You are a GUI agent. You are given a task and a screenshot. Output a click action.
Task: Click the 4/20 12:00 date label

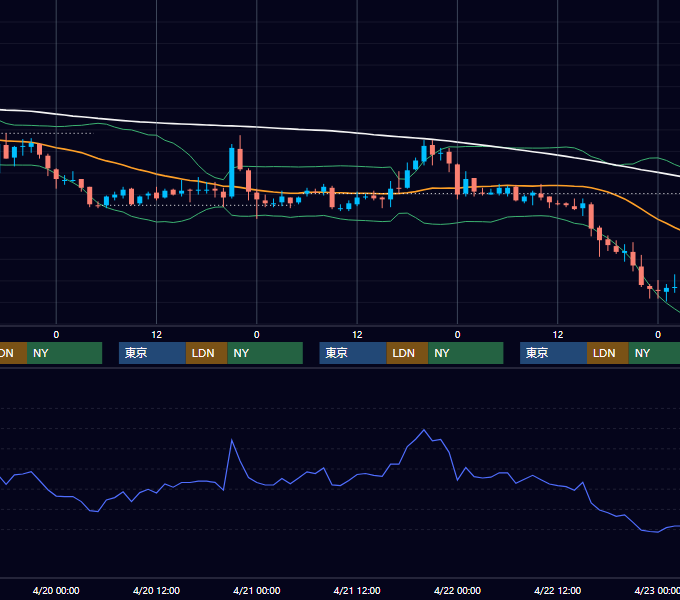(156, 590)
